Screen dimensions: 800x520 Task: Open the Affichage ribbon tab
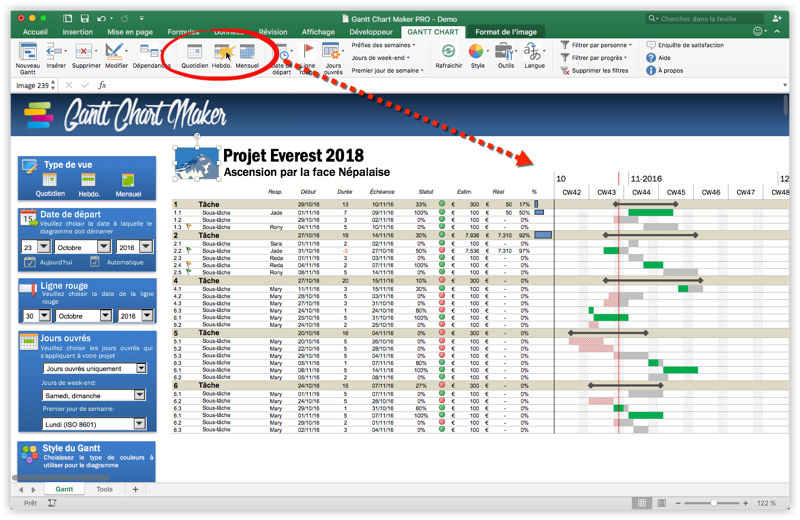pos(318,32)
